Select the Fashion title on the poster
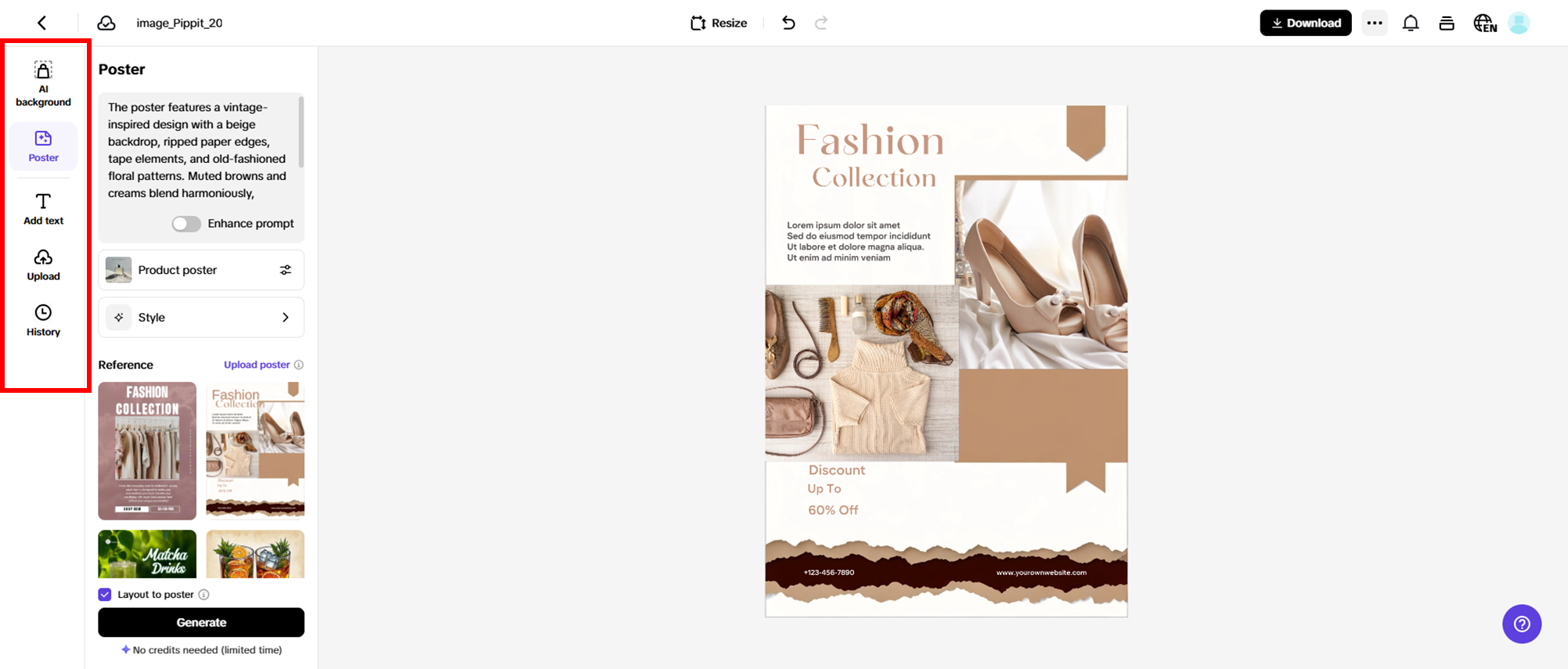 tap(870, 142)
